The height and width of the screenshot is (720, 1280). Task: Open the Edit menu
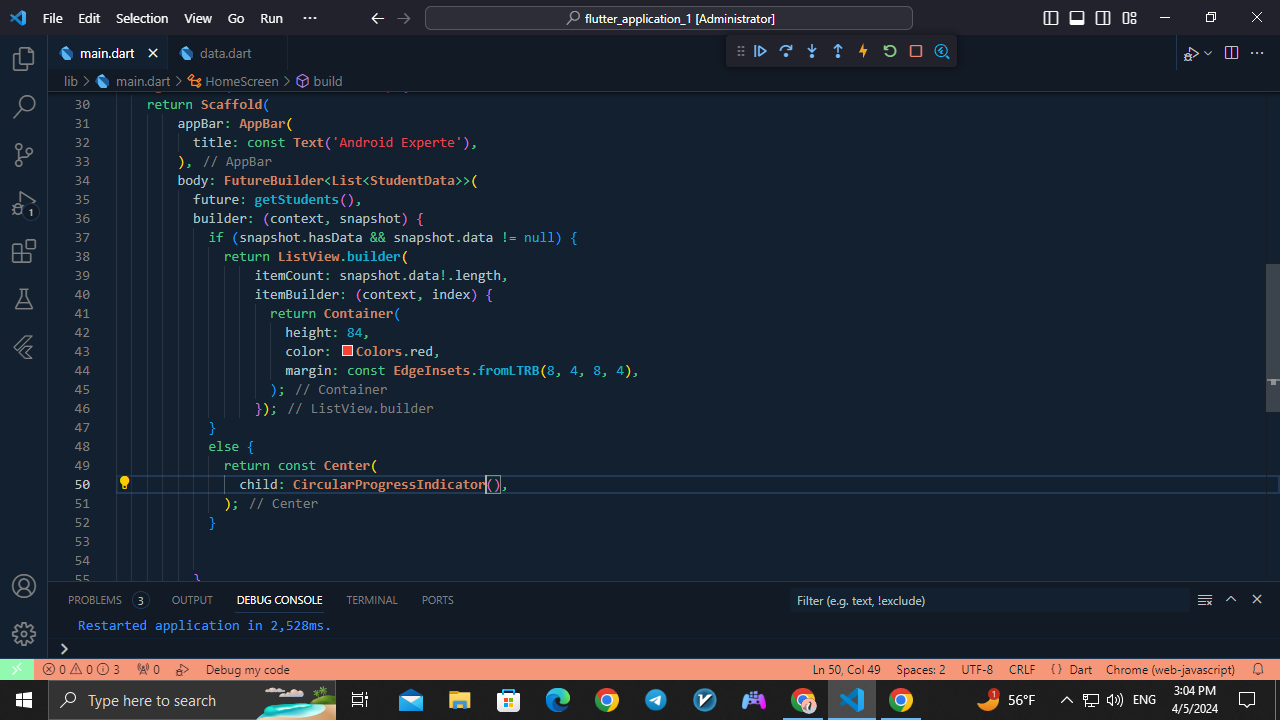[89, 18]
